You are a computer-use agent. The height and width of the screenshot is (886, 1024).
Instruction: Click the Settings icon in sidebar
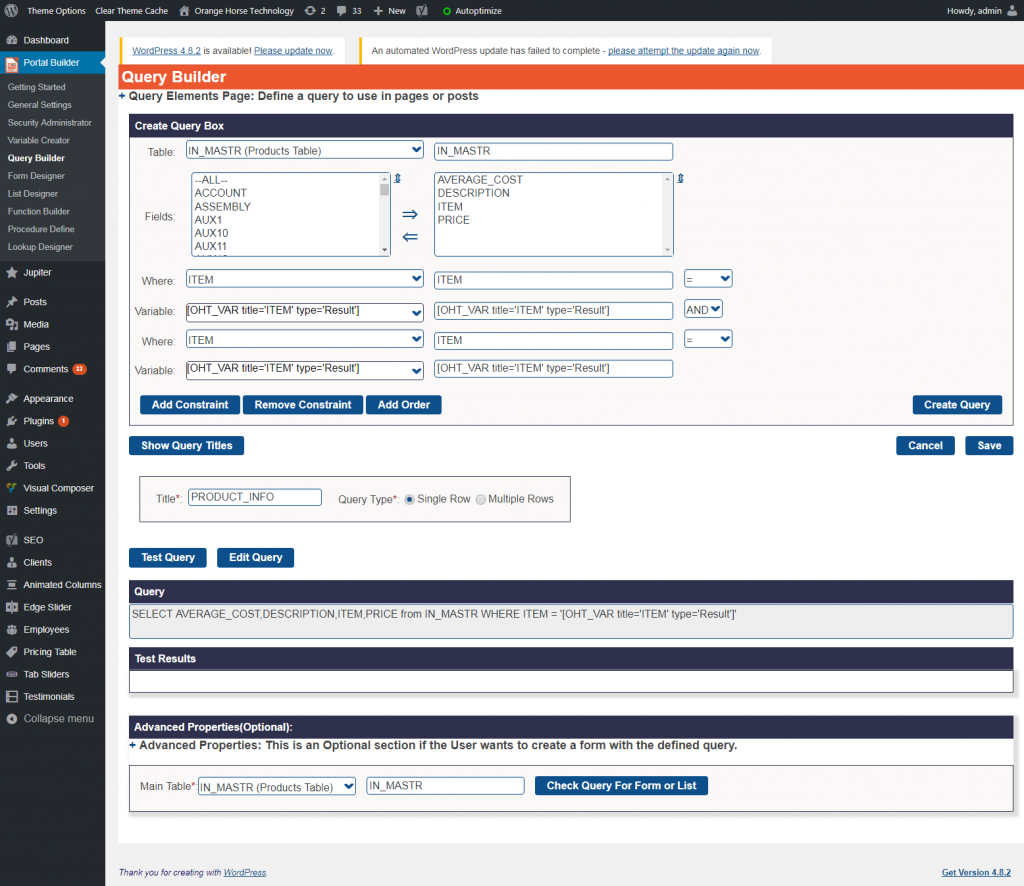tap(12, 510)
